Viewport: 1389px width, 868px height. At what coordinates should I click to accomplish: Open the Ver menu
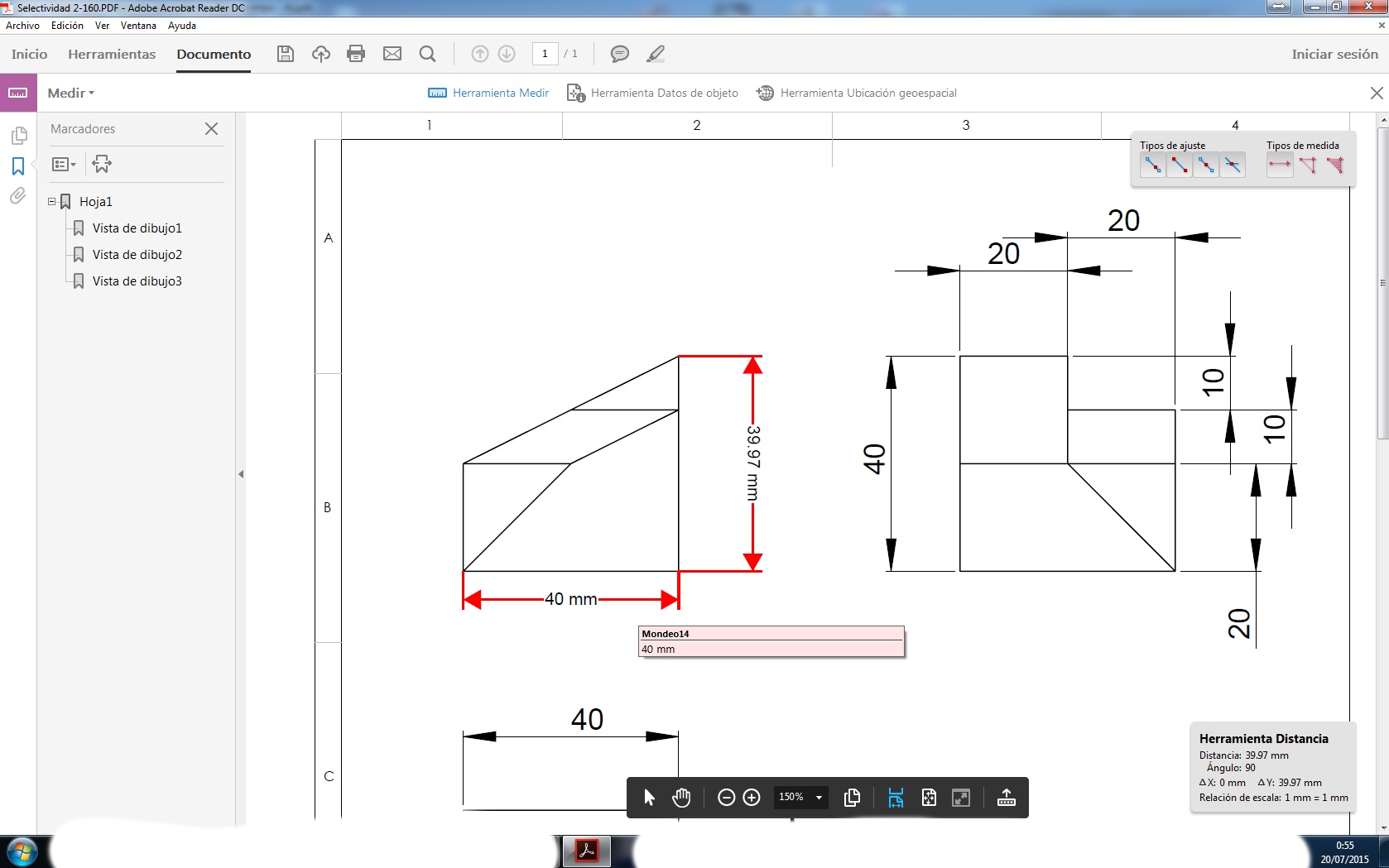click(x=102, y=26)
